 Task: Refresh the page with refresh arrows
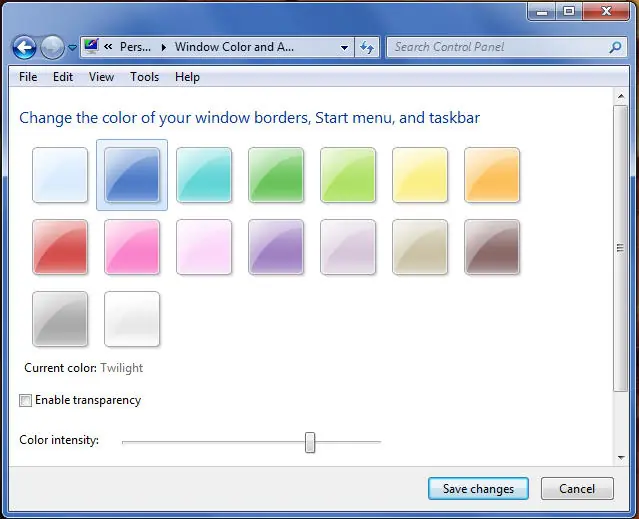coord(367,48)
